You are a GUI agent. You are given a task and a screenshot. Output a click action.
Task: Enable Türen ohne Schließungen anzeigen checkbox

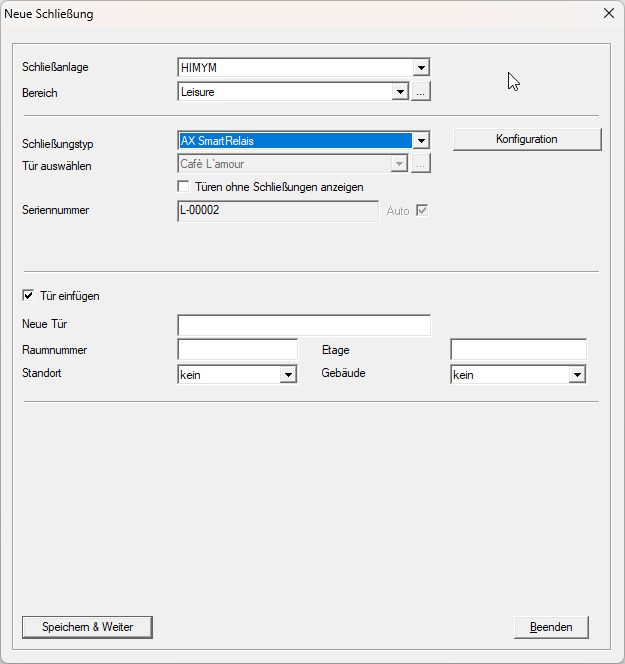click(183, 187)
